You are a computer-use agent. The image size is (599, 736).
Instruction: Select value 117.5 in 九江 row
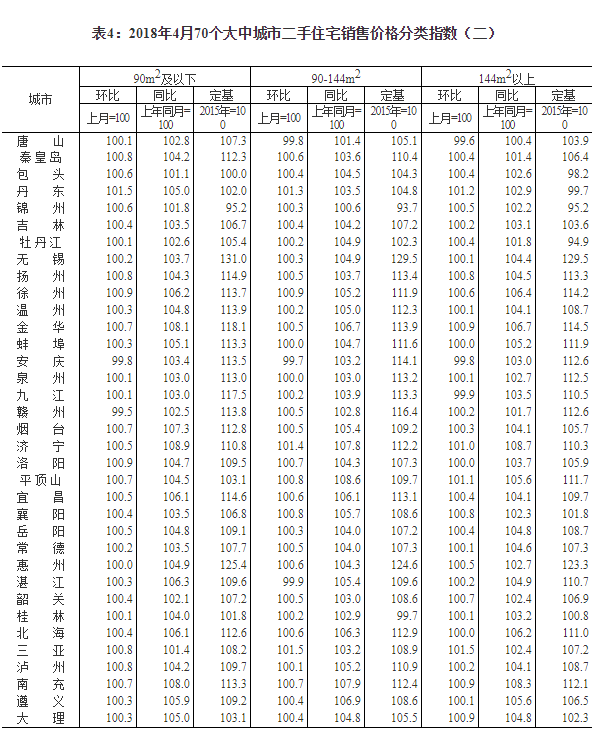(233, 395)
